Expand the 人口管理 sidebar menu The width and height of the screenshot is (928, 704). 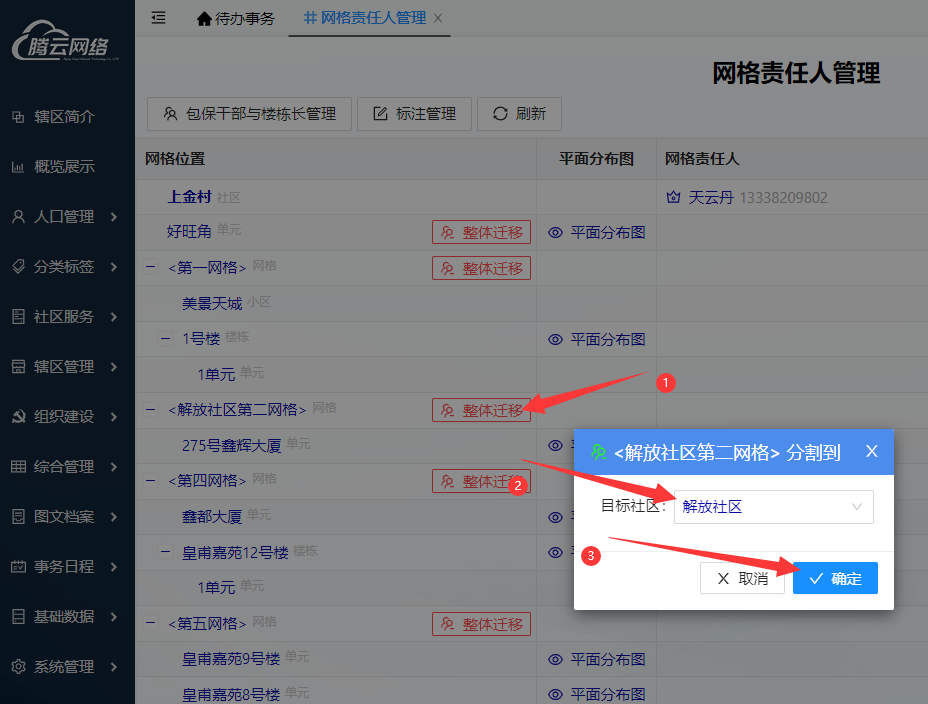tap(65, 217)
